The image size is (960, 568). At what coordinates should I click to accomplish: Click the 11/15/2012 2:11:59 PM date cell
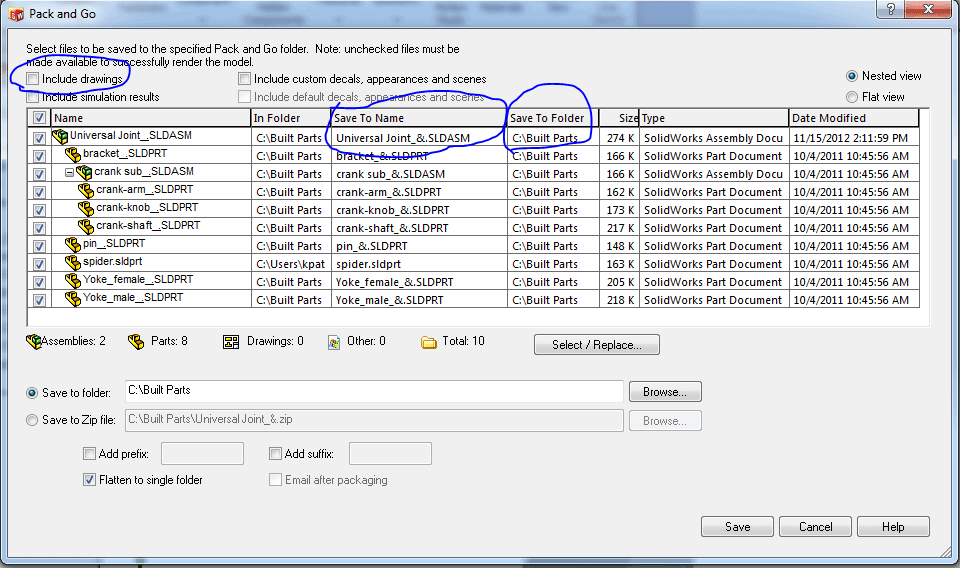(x=855, y=138)
